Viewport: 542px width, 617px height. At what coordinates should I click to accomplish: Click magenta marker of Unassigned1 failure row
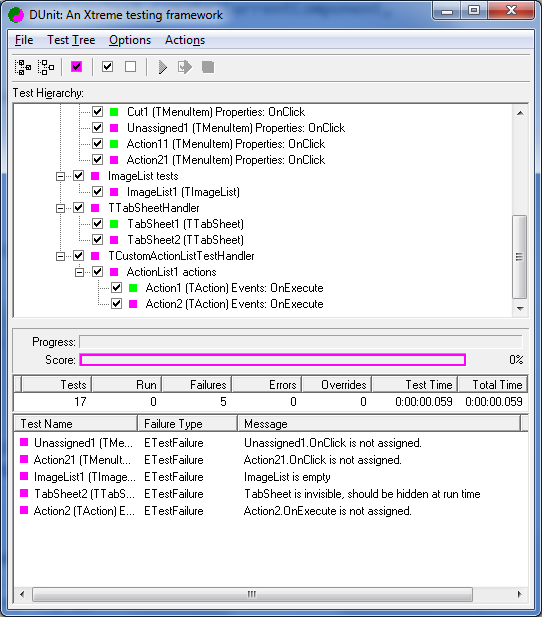point(24,442)
